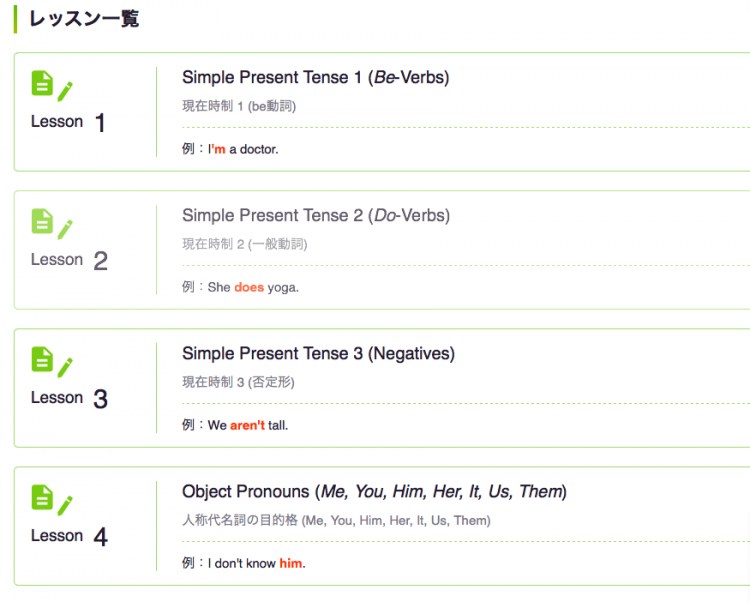Click the pencil icon in Lesson 4
The width and height of the screenshot is (750, 602).
click(65, 506)
